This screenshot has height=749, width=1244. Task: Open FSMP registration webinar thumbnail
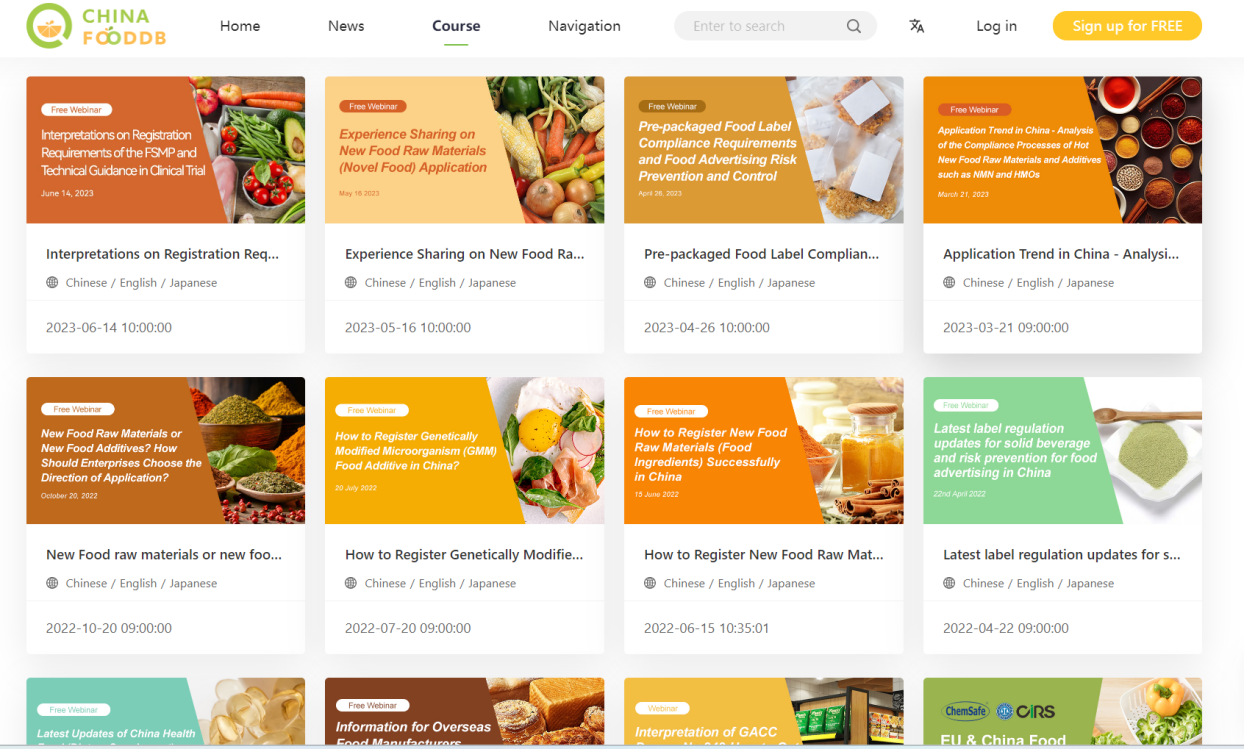click(x=165, y=150)
